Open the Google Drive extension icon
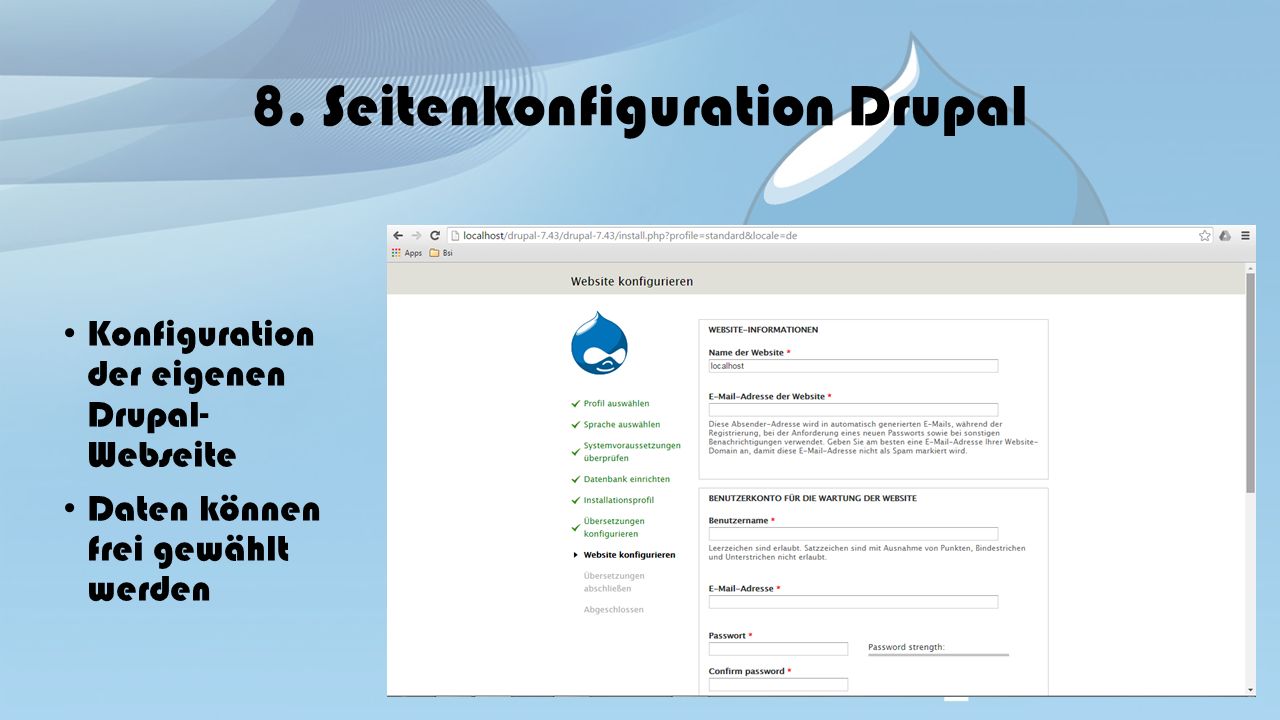The image size is (1280, 720). [1225, 236]
